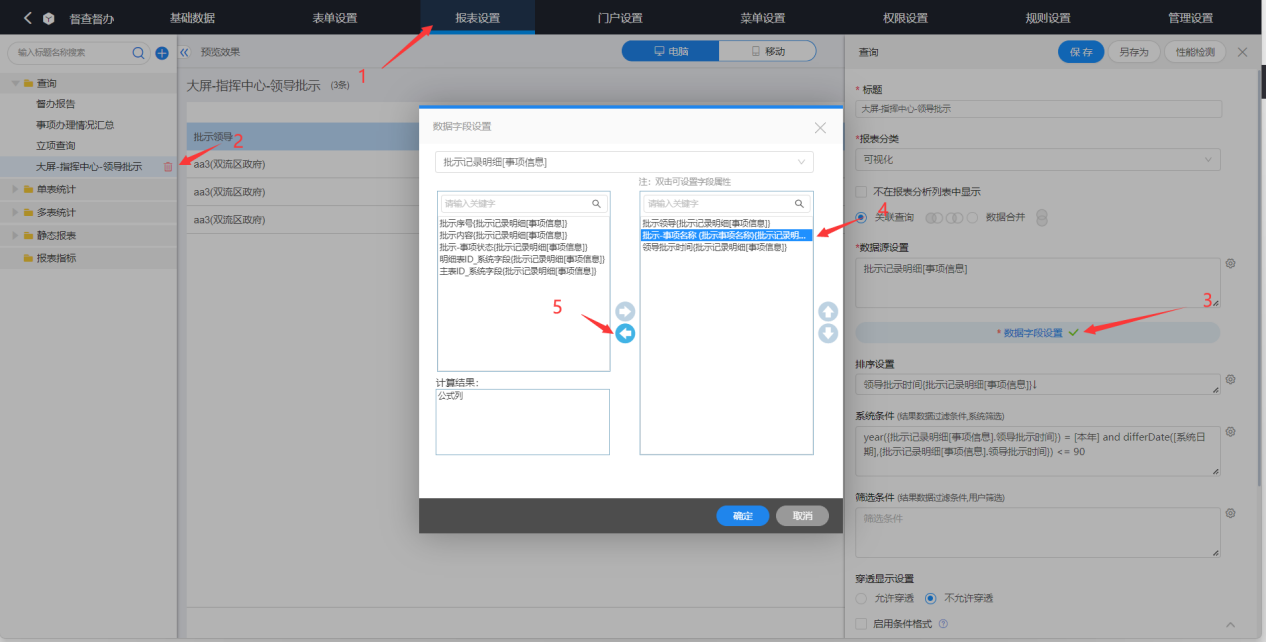Move selected field right with the arrow
This screenshot has height=642, width=1266.
click(625, 312)
